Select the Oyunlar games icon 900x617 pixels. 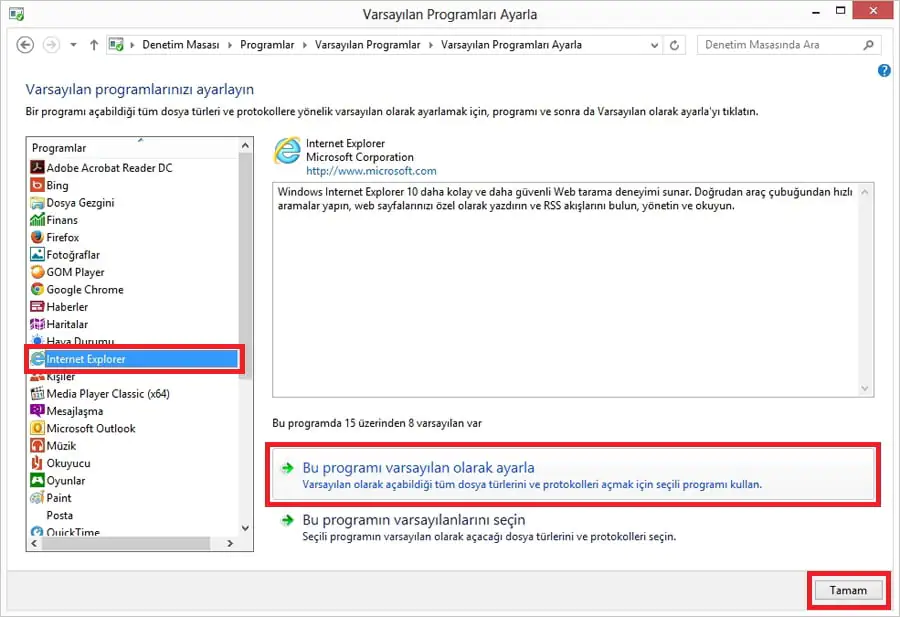click(37, 480)
